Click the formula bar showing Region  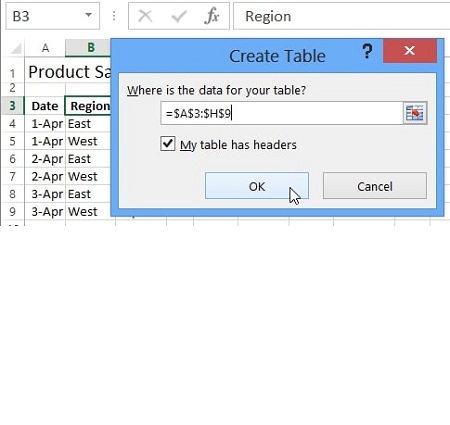click(x=342, y=16)
